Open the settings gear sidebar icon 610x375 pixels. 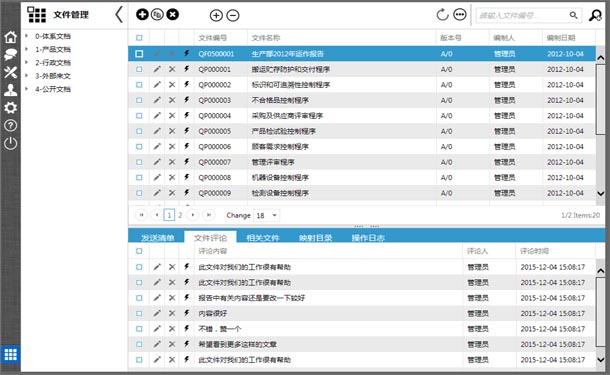[x=11, y=108]
